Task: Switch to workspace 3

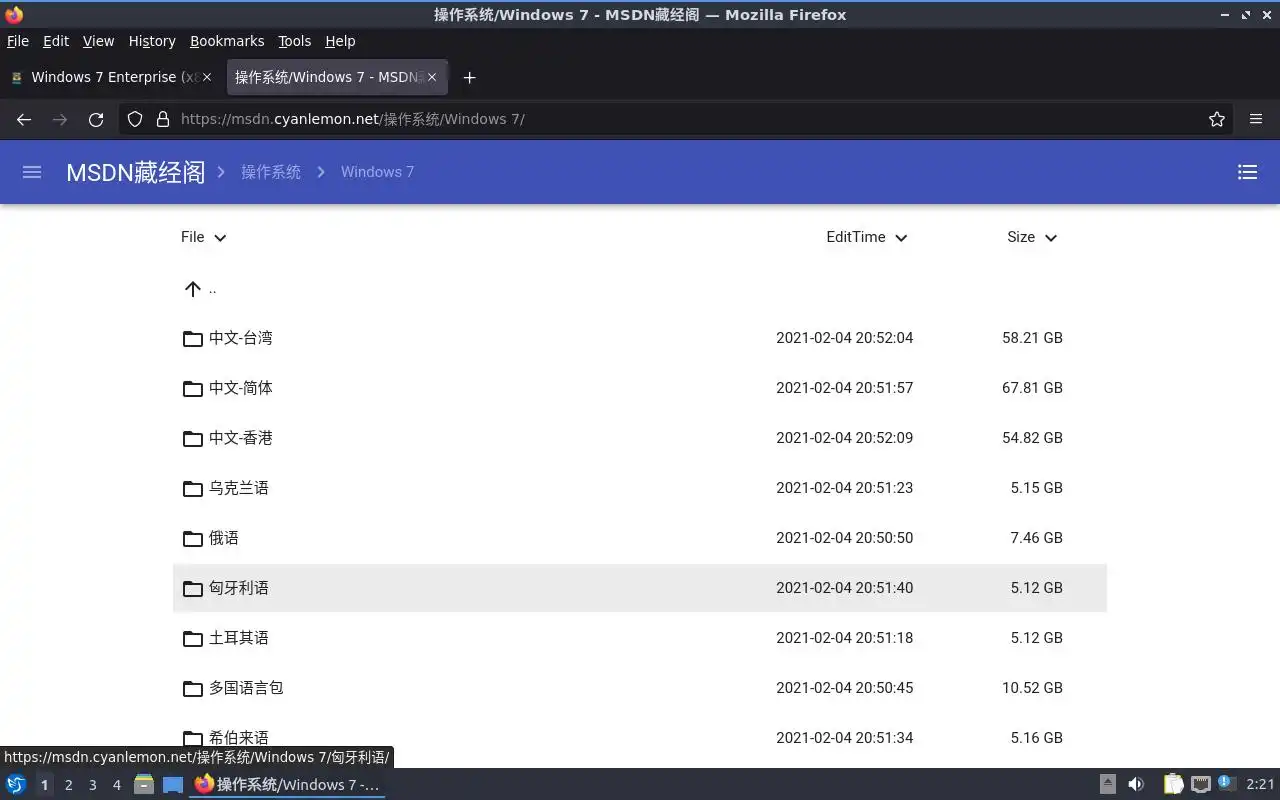Action: 92,785
